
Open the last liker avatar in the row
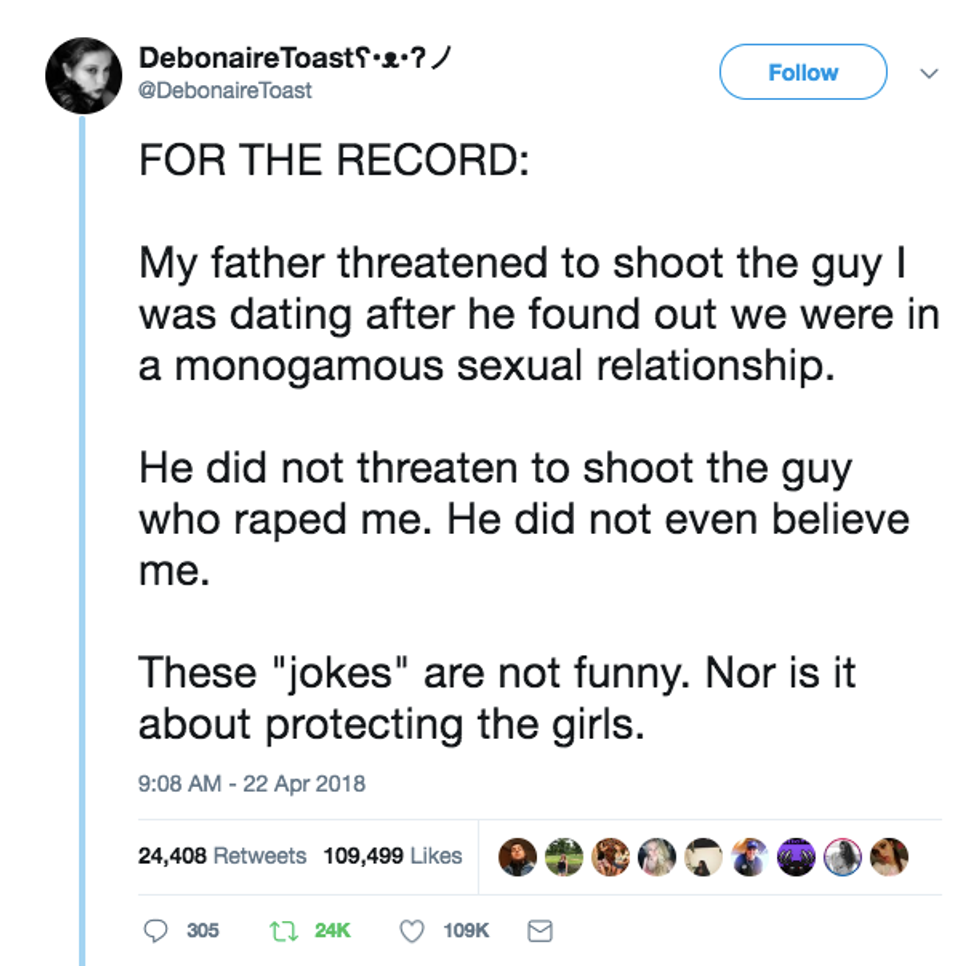coord(889,856)
